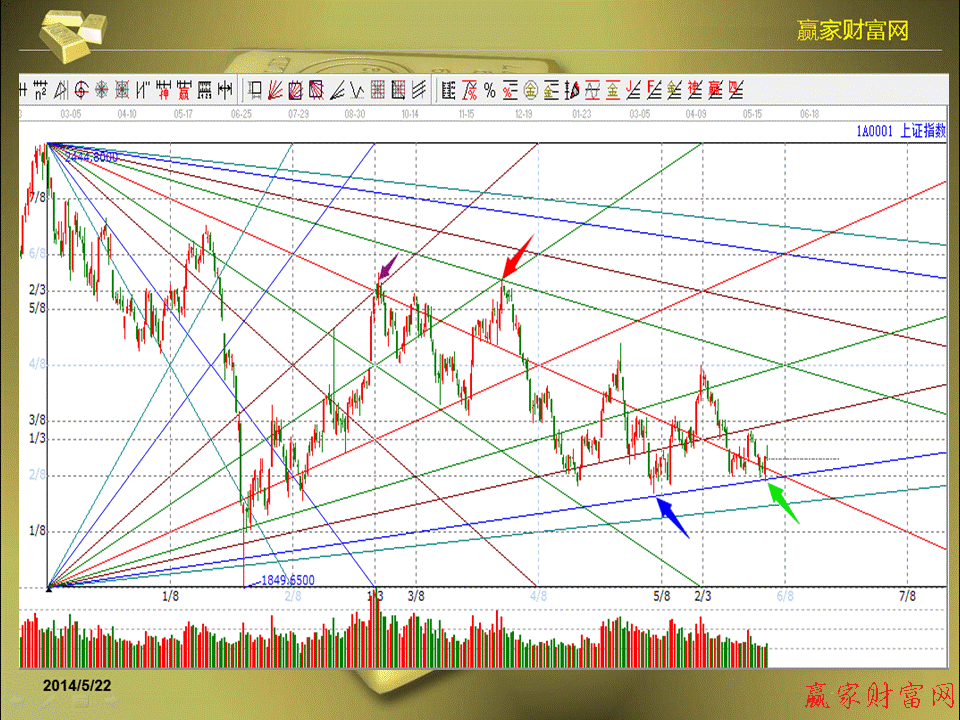Click the 1A0001 上证指数 chart title label
The width and height of the screenshot is (960, 720).
899,130
